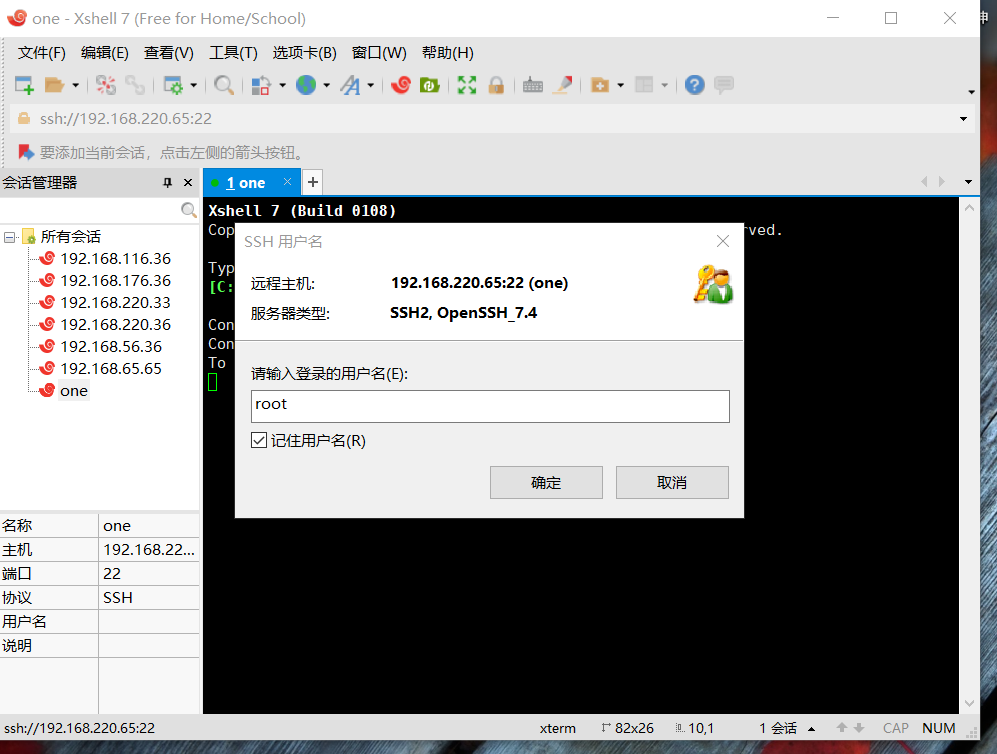Uncheck the 记住用户名(R) checkbox

259,440
